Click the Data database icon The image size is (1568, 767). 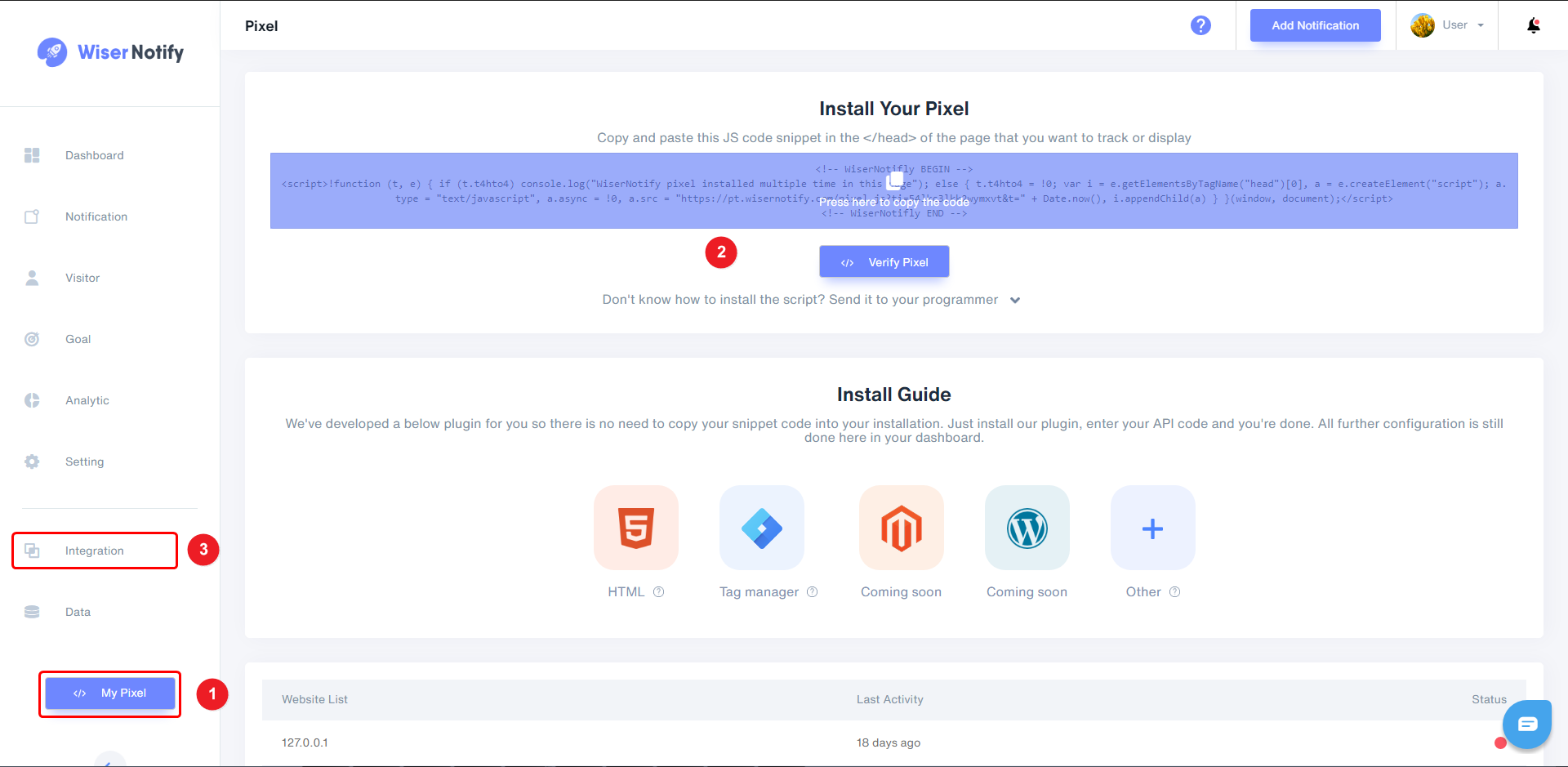(x=32, y=612)
